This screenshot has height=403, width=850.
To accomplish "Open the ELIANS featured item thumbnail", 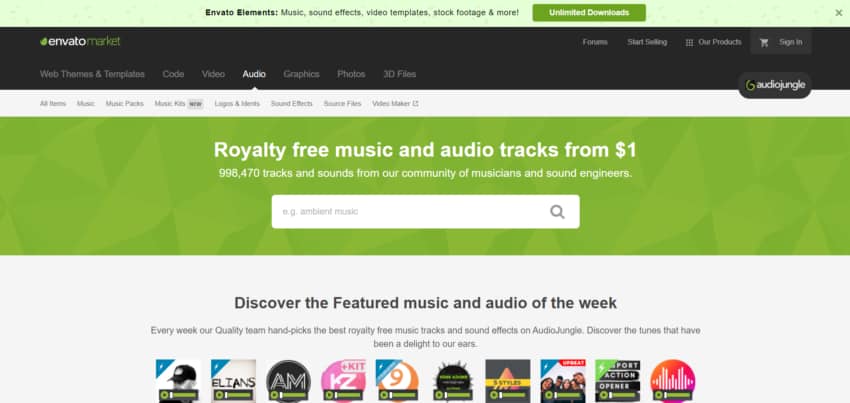I will pyautogui.click(x=233, y=381).
